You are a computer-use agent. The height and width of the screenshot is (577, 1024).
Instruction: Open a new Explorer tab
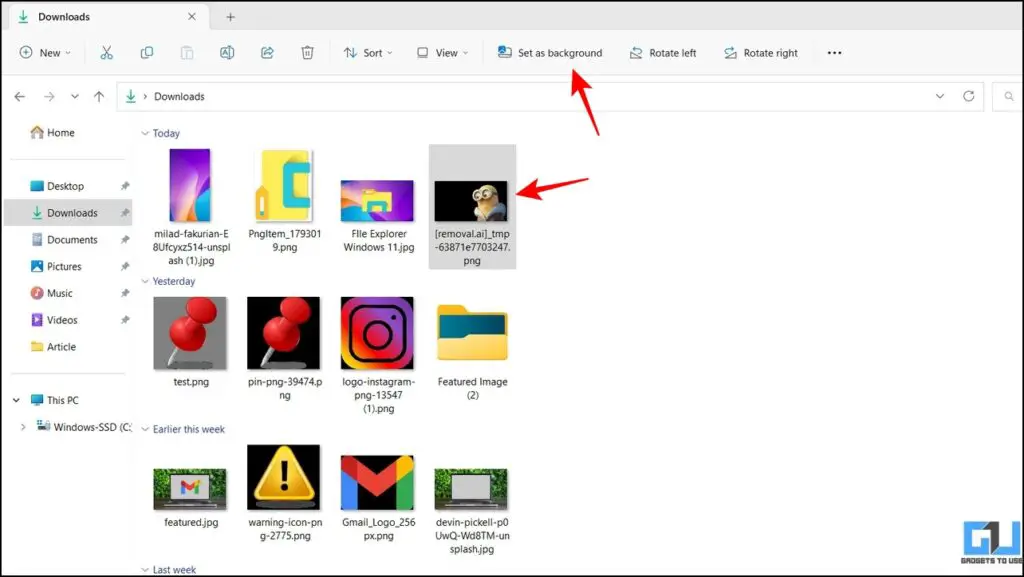[x=230, y=16]
